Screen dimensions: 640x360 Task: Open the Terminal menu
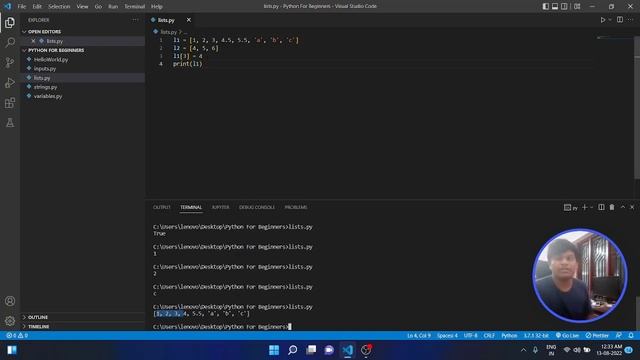coord(135,7)
